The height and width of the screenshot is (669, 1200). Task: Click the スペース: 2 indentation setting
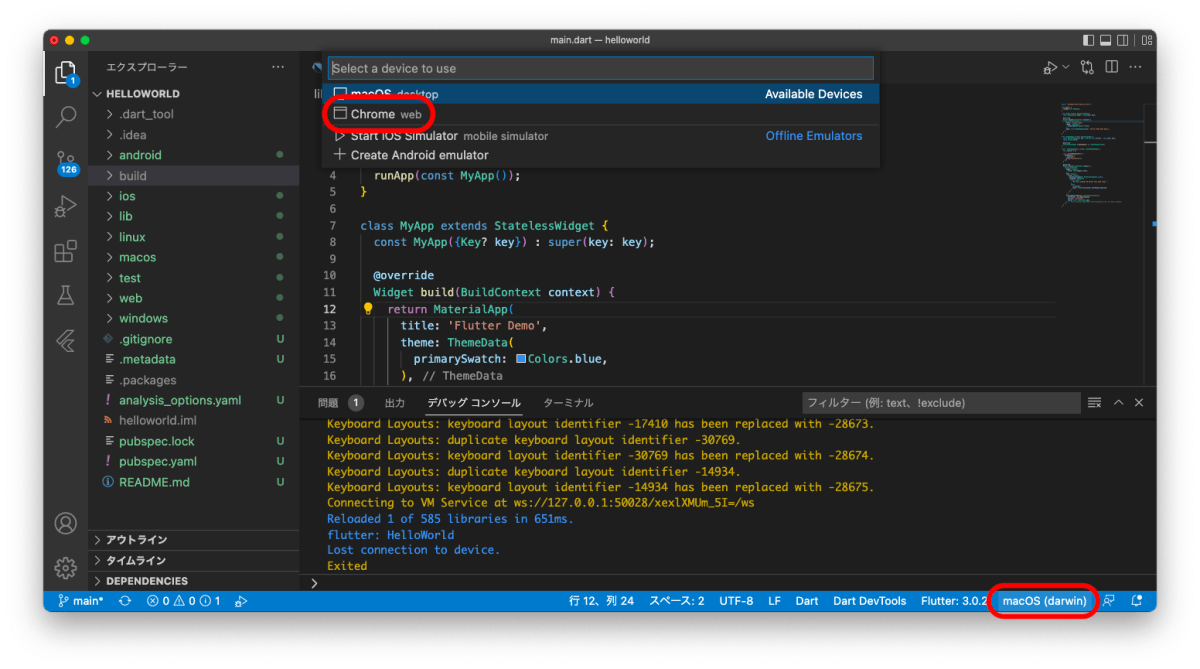tap(677, 601)
